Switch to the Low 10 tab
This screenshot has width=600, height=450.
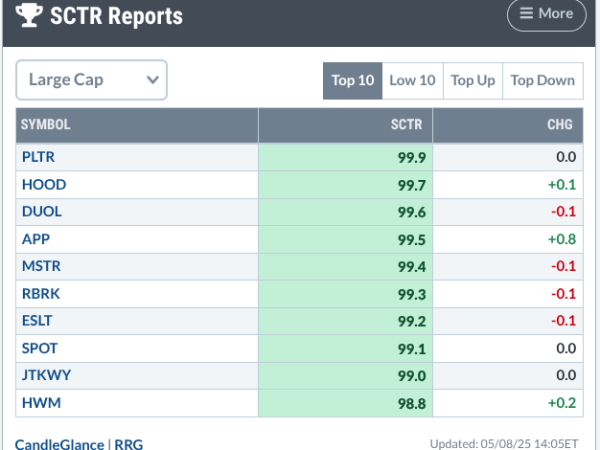412,81
